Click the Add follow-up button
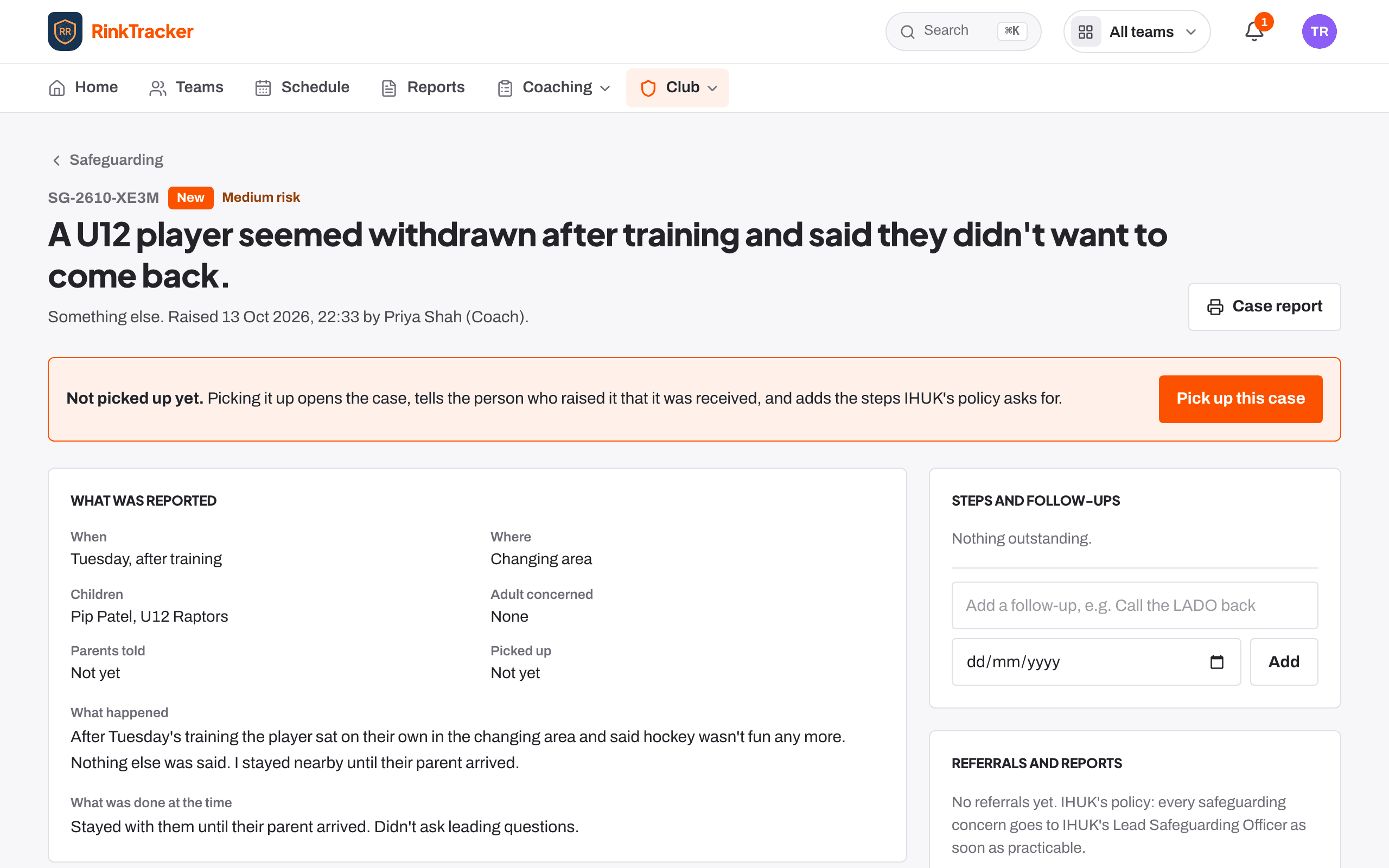The width and height of the screenshot is (1389, 868). 1284,662
